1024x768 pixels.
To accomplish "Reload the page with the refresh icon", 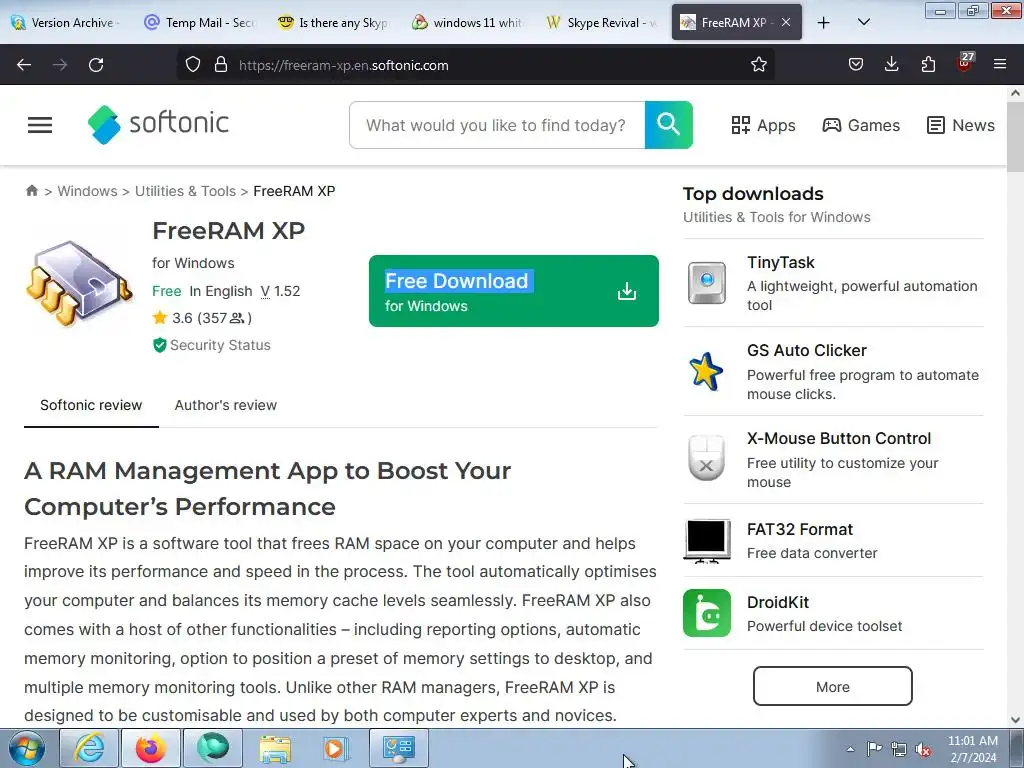I will pyautogui.click(x=96, y=65).
